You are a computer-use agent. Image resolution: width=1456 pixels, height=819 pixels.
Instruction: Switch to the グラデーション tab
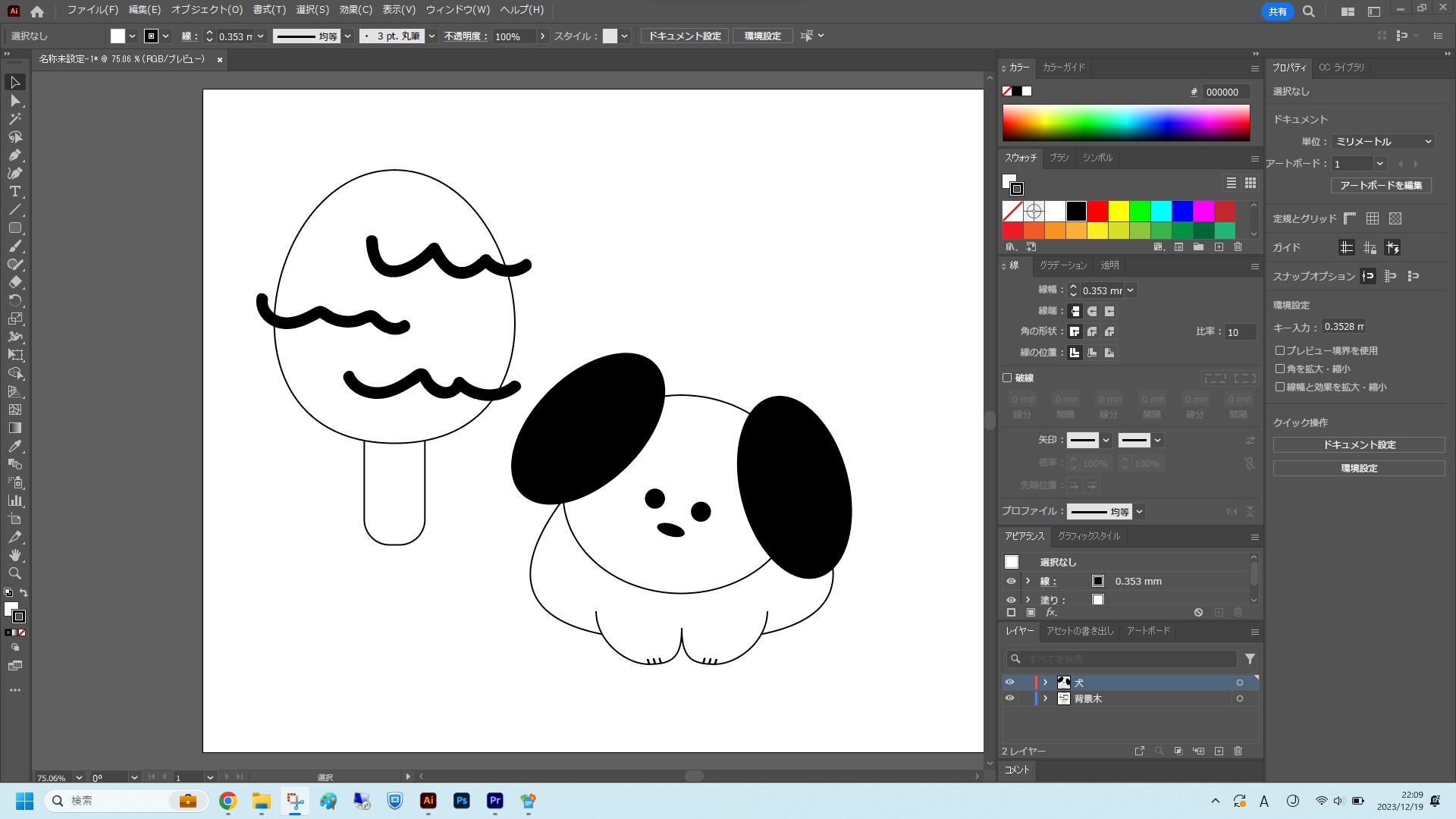(1062, 265)
